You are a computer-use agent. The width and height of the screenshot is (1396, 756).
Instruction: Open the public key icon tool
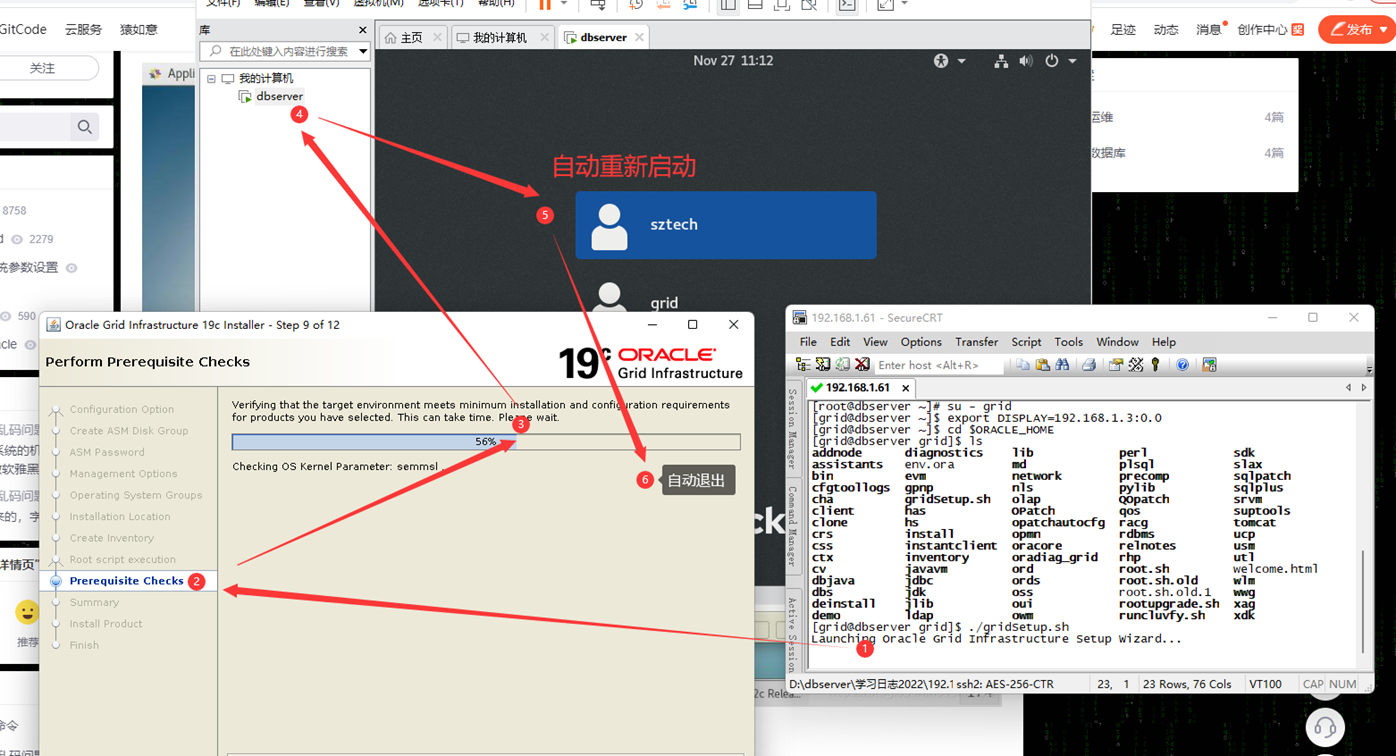coord(1155,365)
